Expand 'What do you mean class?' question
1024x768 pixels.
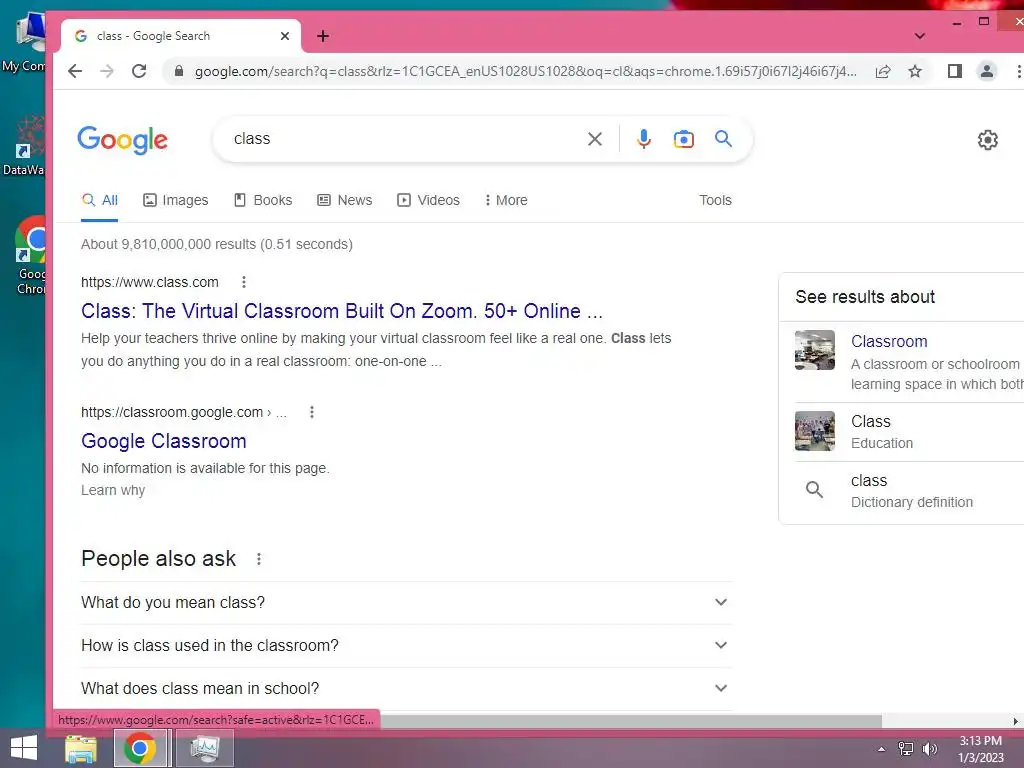(x=406, y=602)
